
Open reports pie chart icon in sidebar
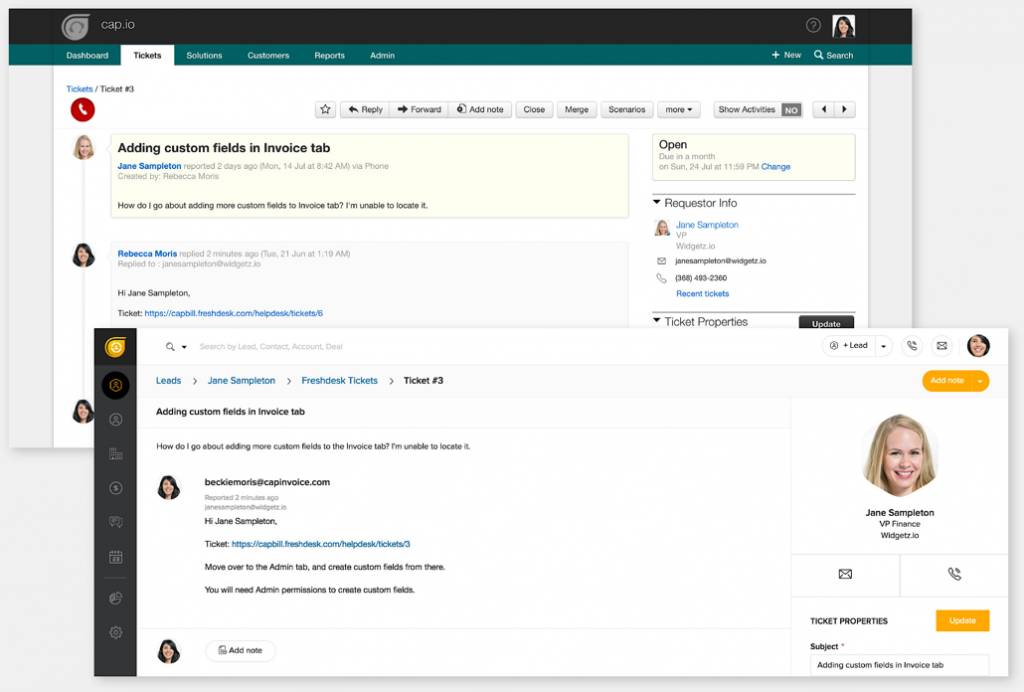116,598
